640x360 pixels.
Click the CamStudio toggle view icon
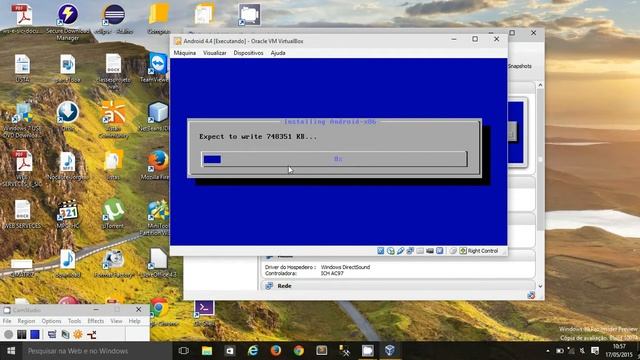(x=52, y=335)
